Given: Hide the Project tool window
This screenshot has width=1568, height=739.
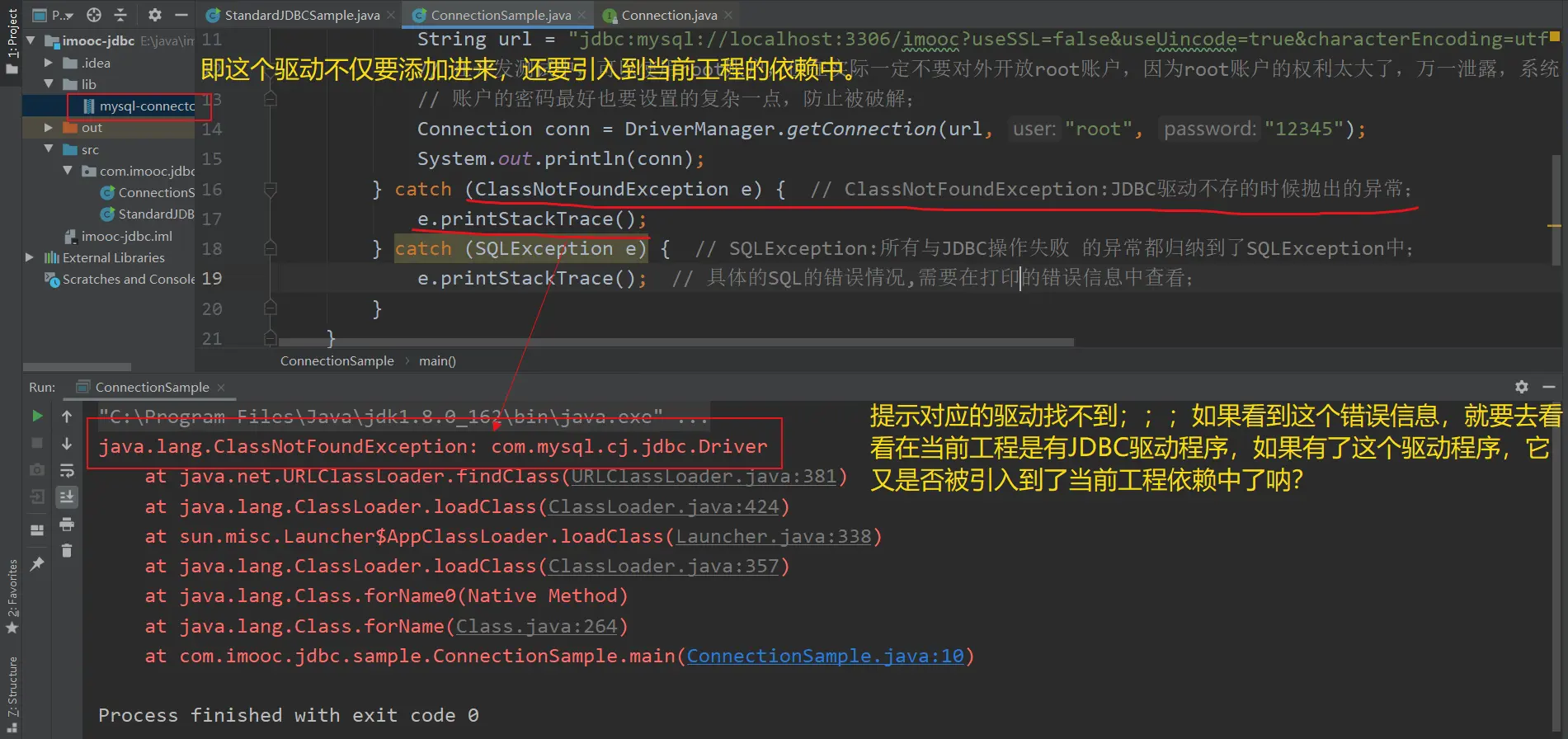Looking at the screenshot, I should 181,15.
